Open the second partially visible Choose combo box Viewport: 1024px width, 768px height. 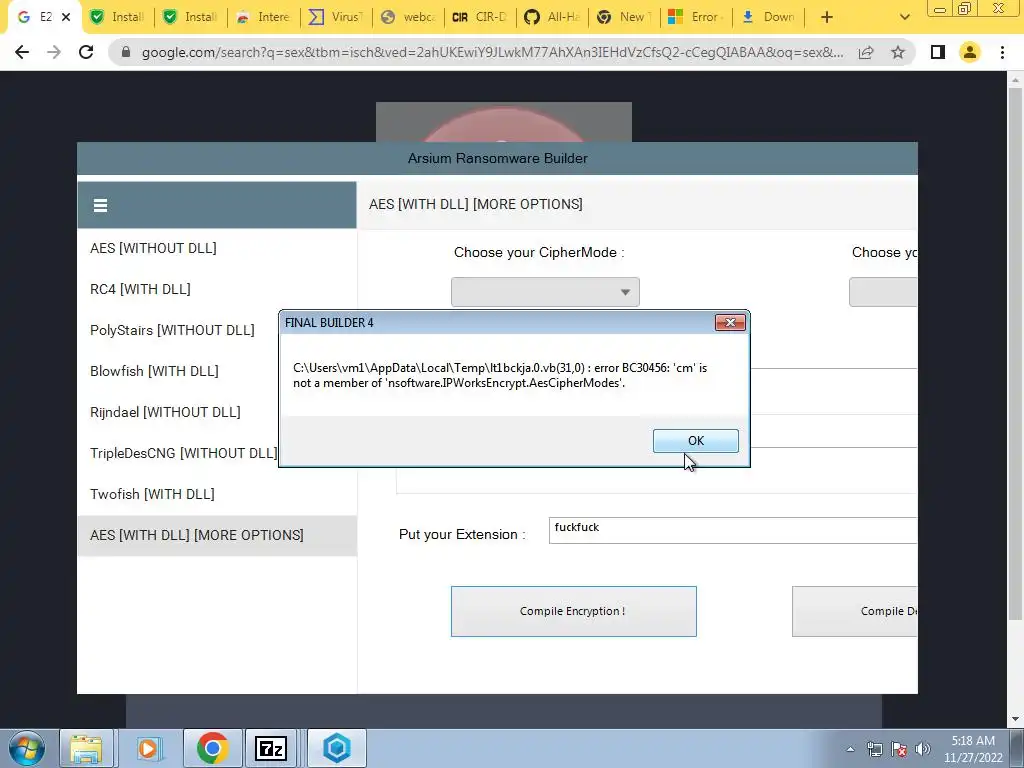[x=883, y=292]
